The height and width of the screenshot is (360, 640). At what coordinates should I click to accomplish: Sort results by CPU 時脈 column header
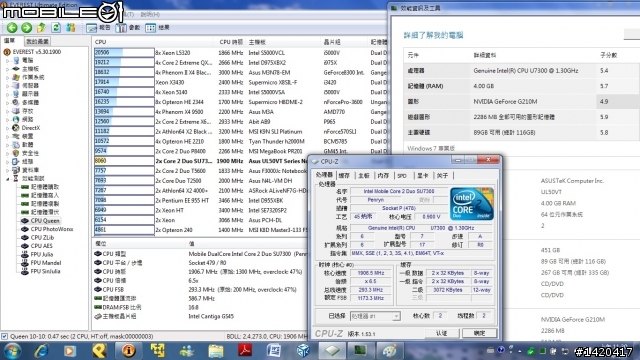tap(231, 42)
